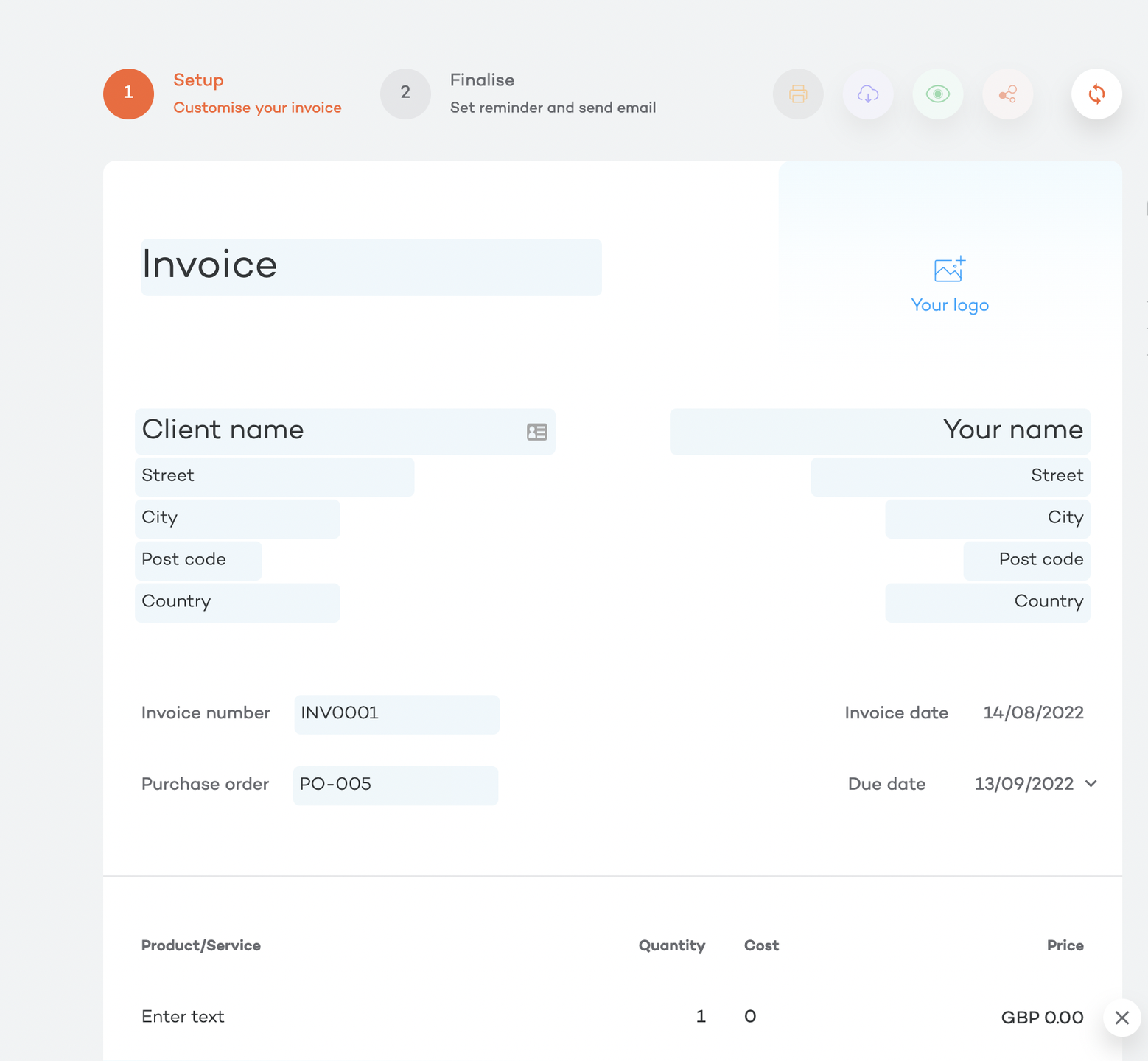Select the Setup step
This screenshot has height=1061, width=1148.
tap(129, 94)
